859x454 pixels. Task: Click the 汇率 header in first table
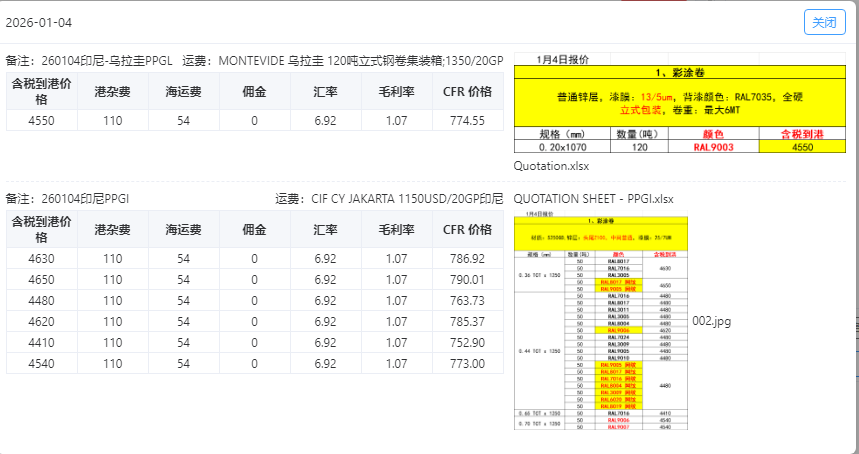[x=325, y=91]
